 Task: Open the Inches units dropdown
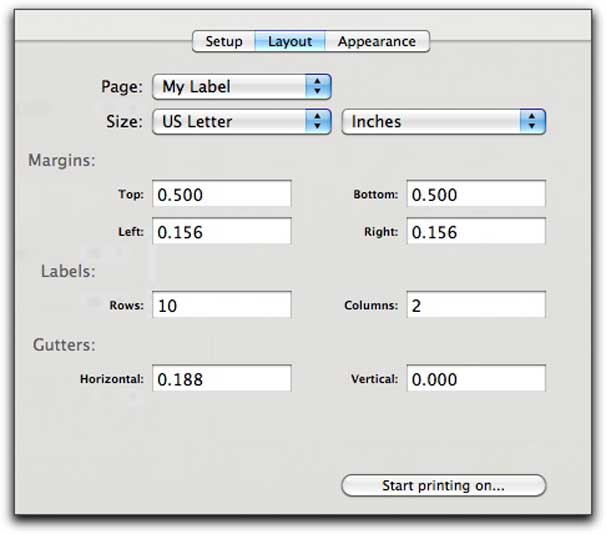(444, 122)
